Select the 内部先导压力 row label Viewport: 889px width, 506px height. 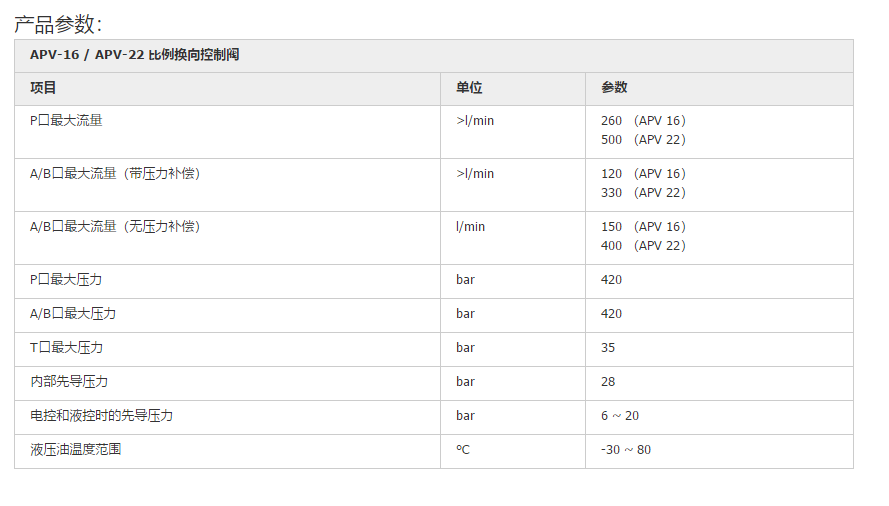[x=69, y=382]
